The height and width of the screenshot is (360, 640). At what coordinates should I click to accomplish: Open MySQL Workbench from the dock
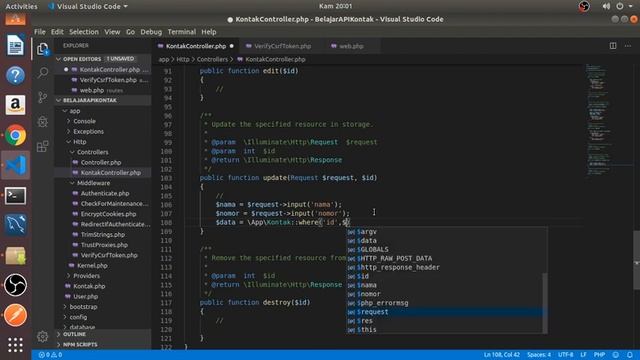pos(16,225)
